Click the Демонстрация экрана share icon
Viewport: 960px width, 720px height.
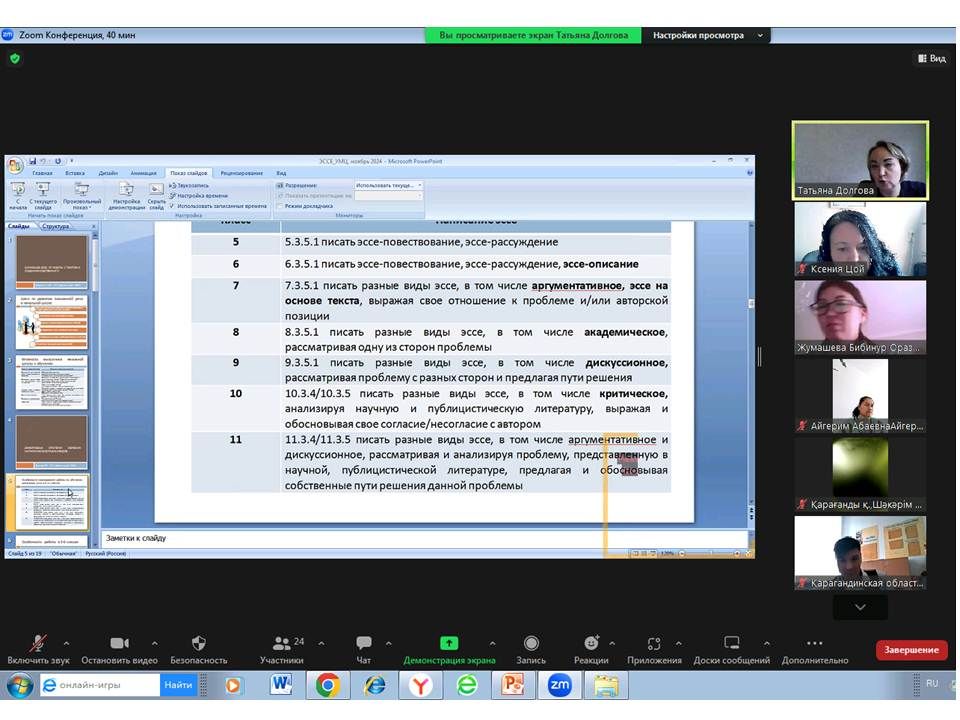[449, 643]
